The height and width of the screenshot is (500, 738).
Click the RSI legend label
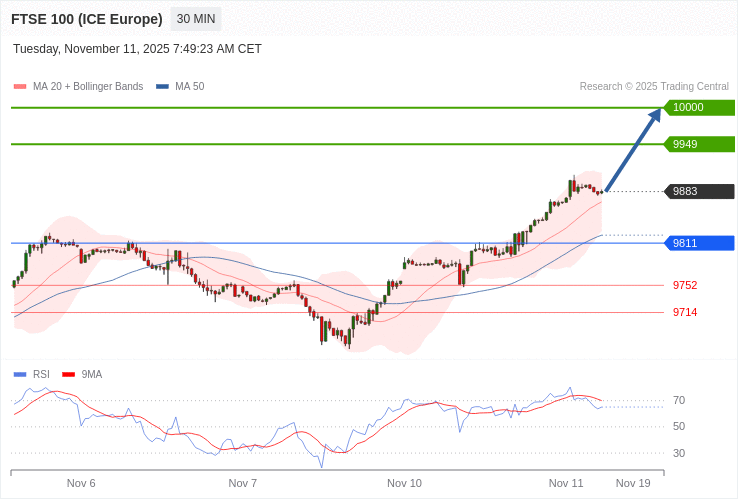(x=41, y=374)
